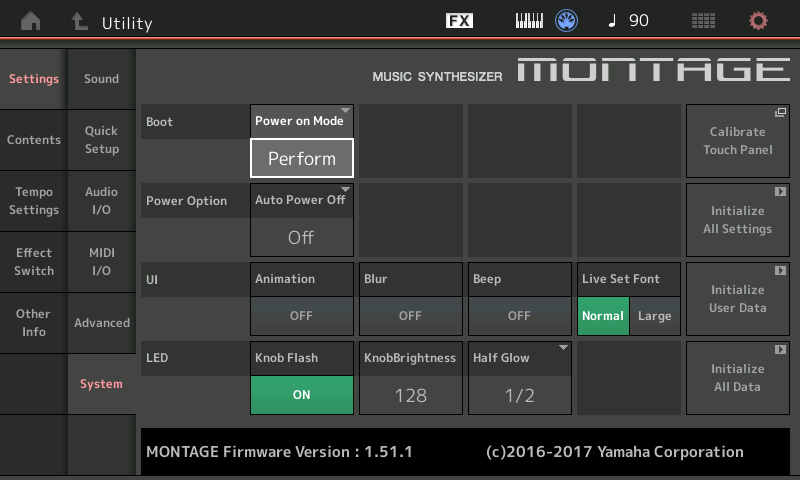
Task: Toggle the Animation OFF switch
Action: (x=301, y=315)
